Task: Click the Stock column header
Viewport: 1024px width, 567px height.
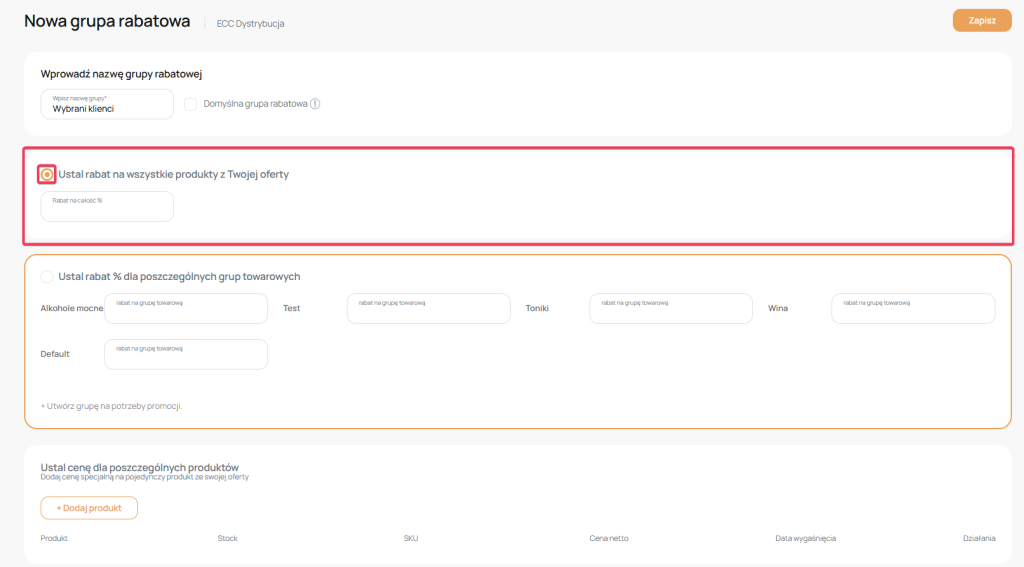Action: click(227, 538)
